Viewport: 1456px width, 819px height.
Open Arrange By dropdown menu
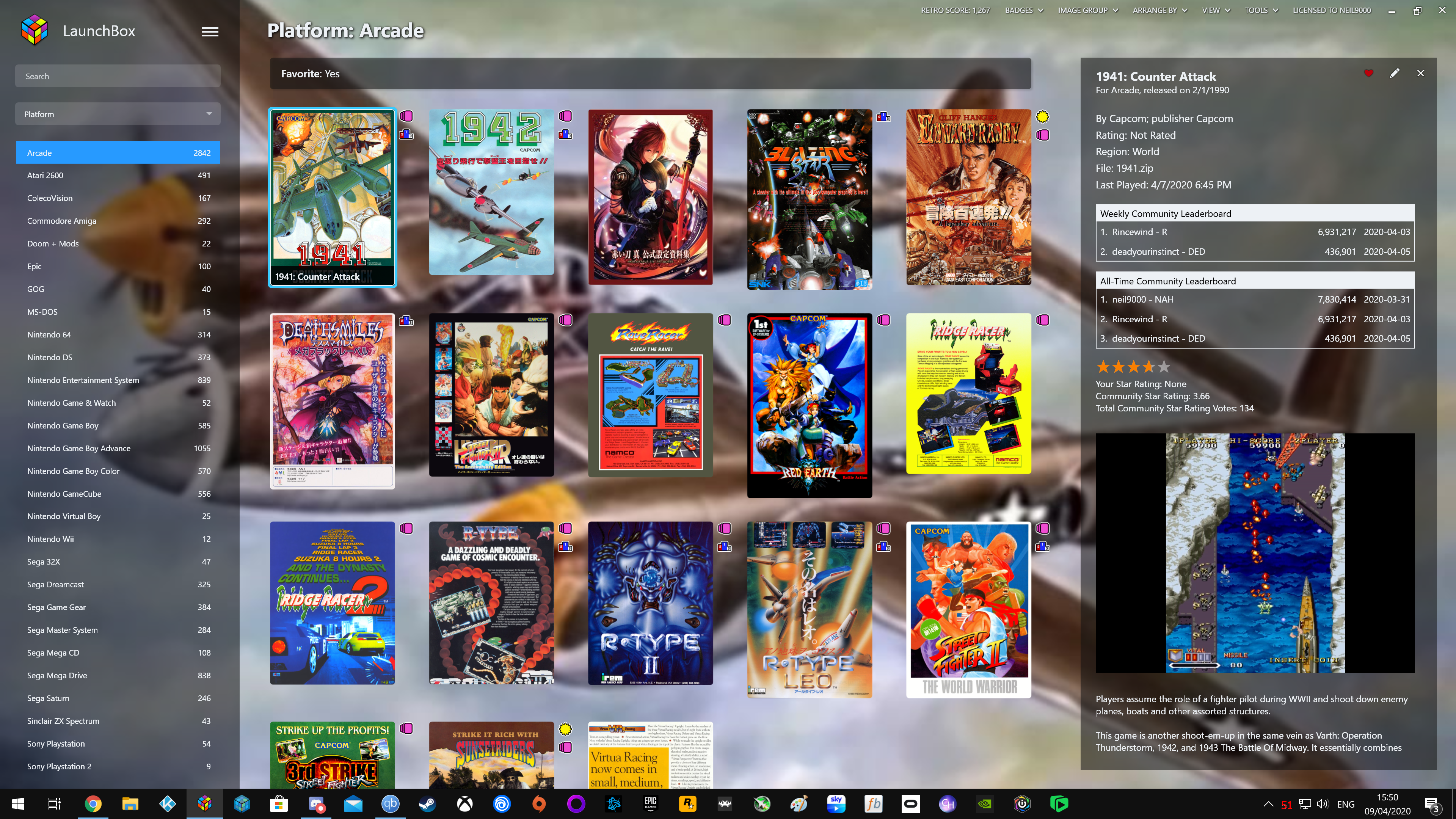coord(1159,10)
